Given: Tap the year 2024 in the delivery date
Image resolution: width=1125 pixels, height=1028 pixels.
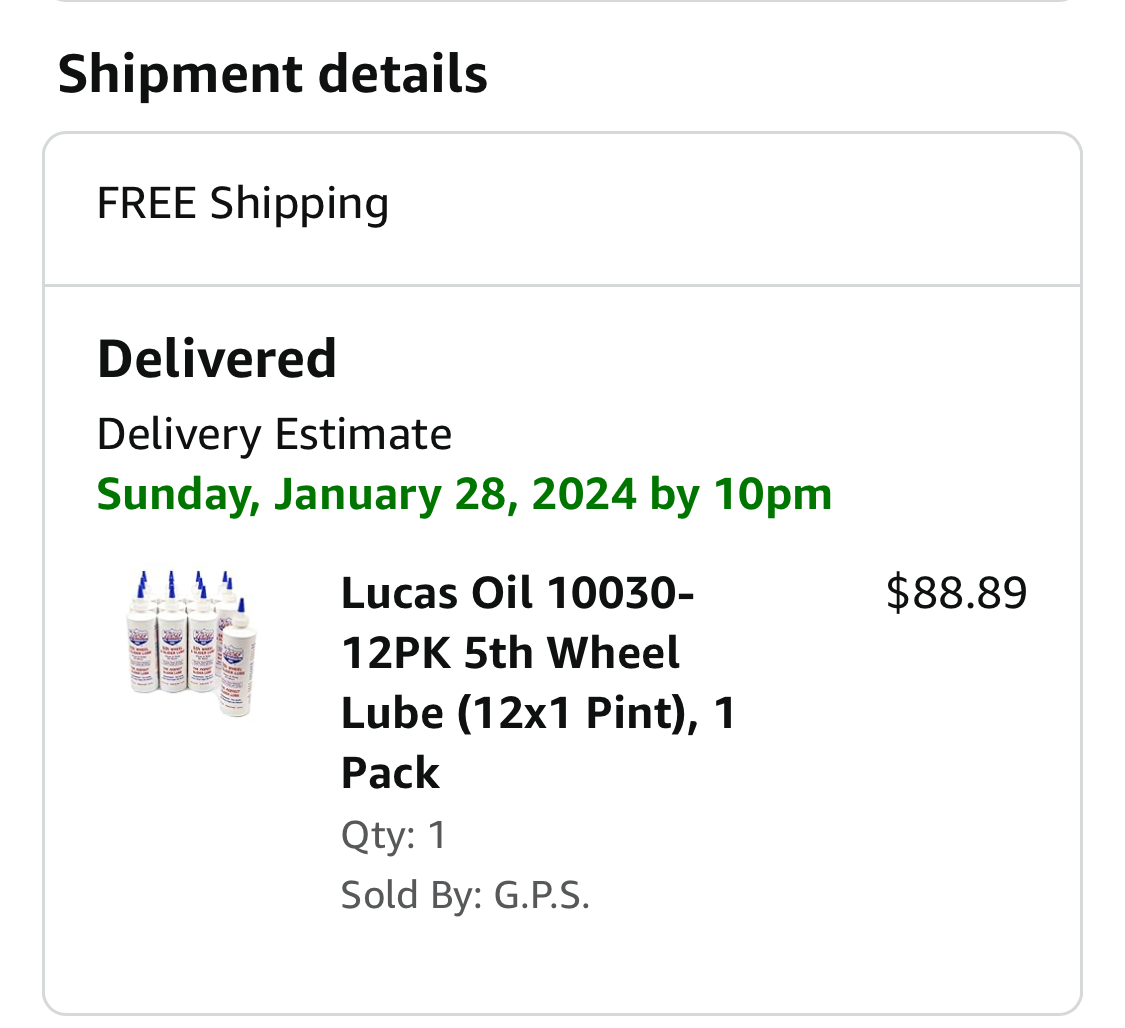Looking at the screenshot, I should pyautogui.click(x=584, y=494).
